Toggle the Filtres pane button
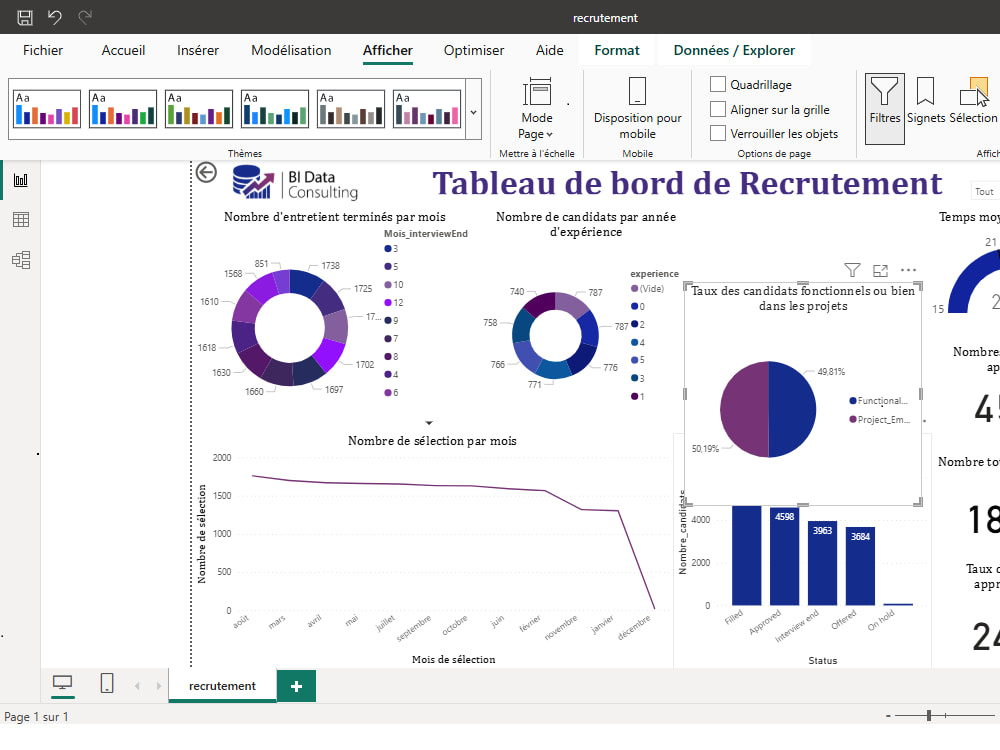The width and height of the screenshot is (1000, 750). pyautogui.click(x=885, y=108)
